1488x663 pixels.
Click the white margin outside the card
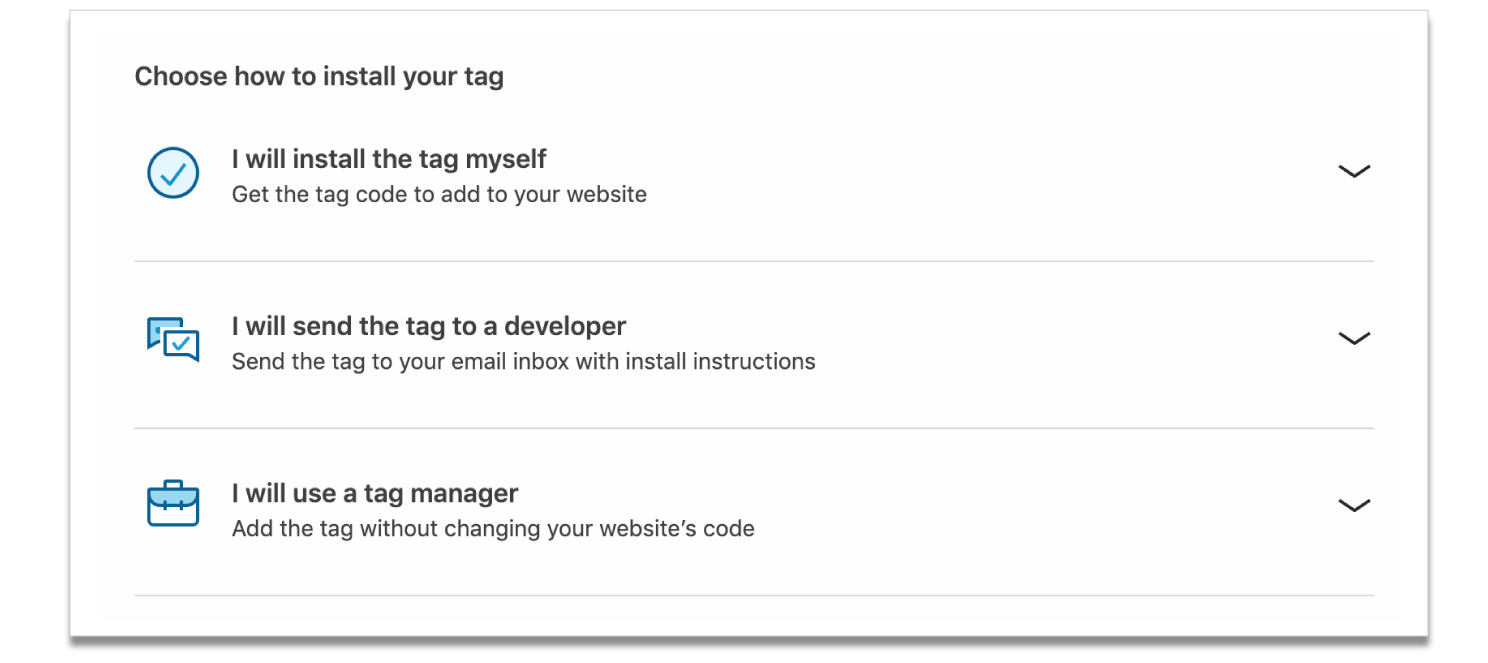[x=34, y=330]
